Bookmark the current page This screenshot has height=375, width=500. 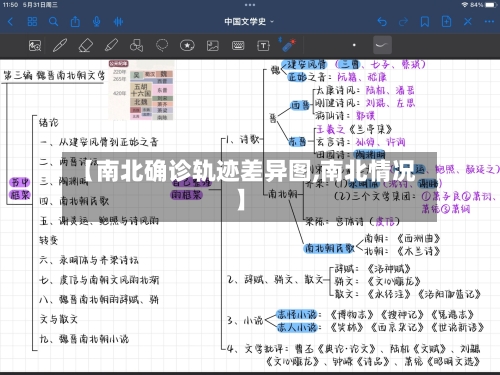(425, 22)
